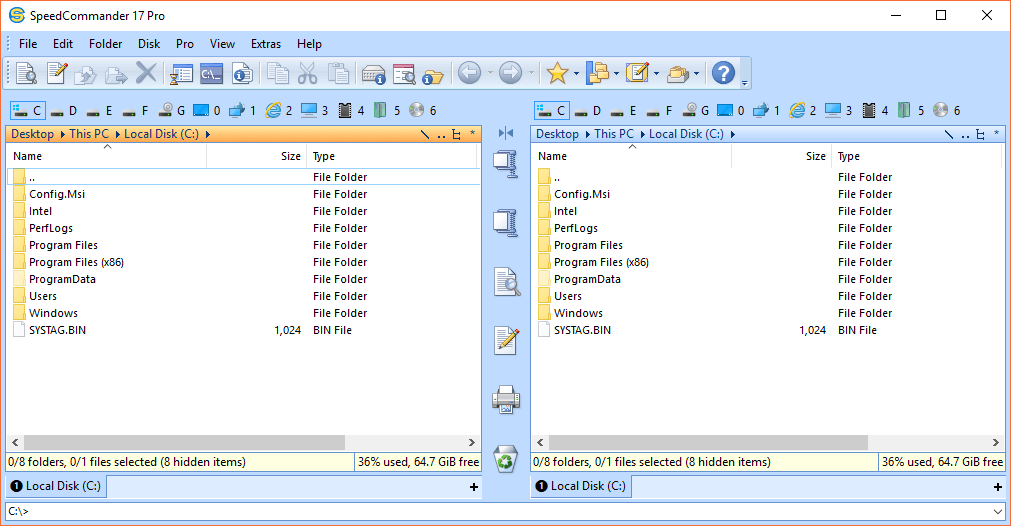Select PerfLogs folder in left panel
The height and width of the screenshot is (526, 1011).
(x=50, y=228)
